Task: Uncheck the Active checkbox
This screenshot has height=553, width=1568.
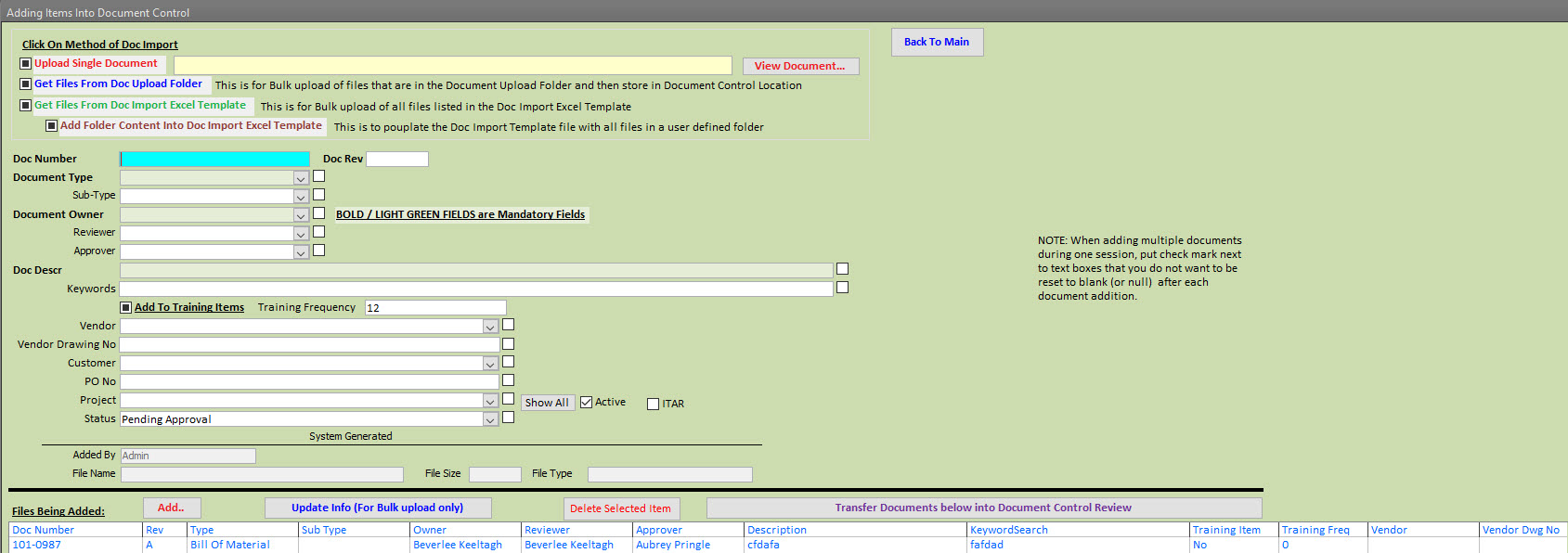Action: click(586, 403)
